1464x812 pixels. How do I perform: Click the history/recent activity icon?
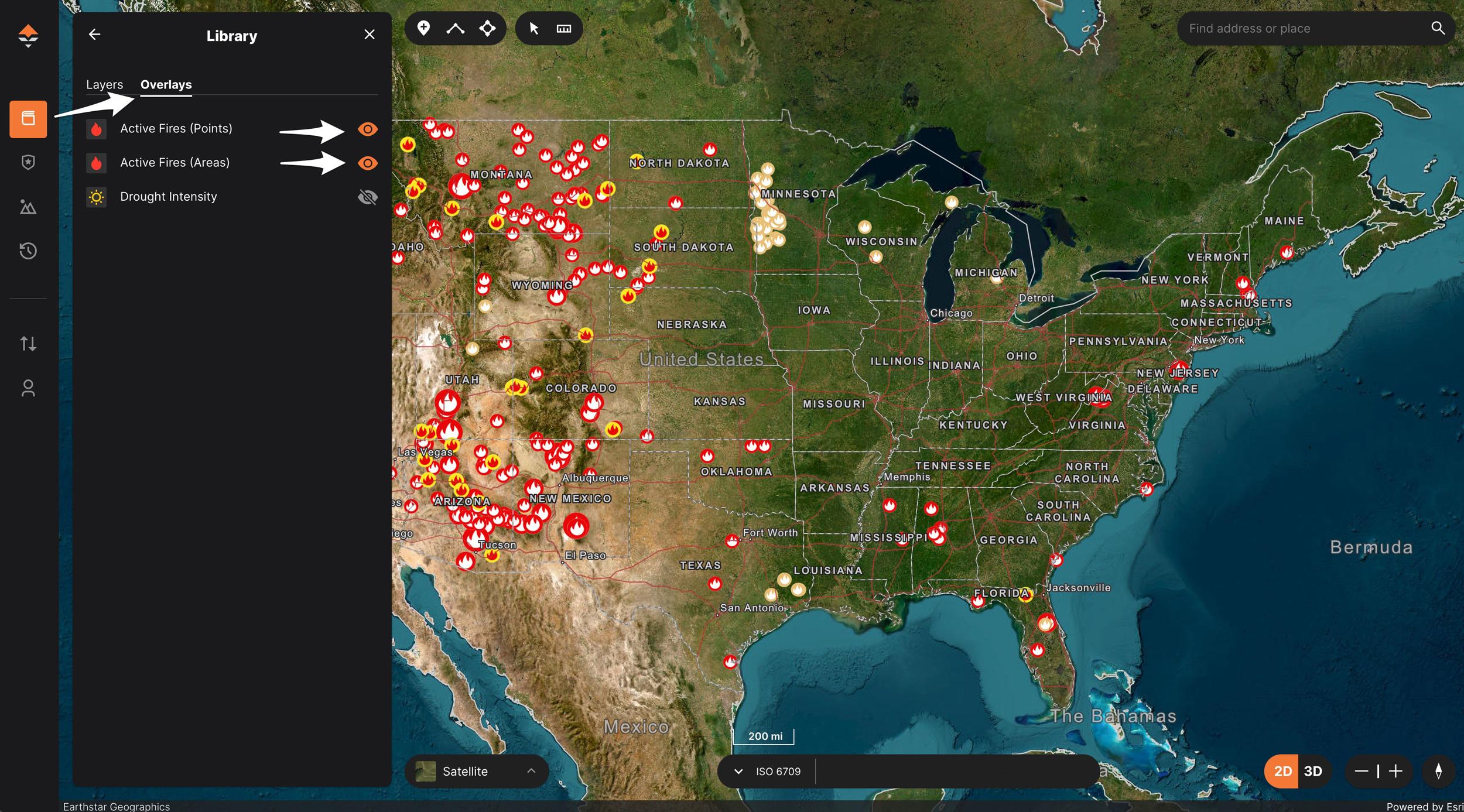coord(28,250)
